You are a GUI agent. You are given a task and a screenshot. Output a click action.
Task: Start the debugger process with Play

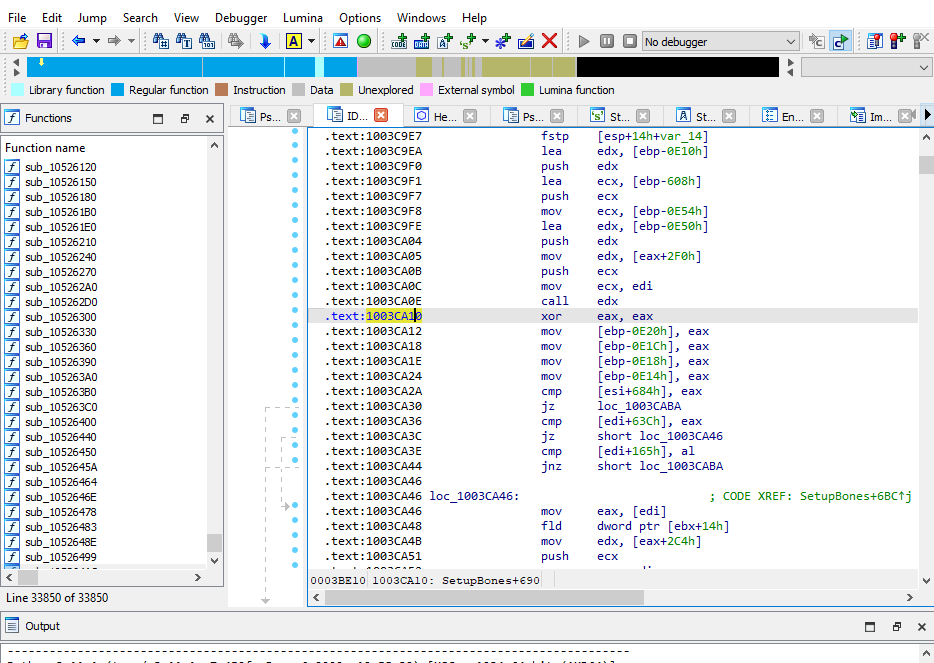click(584, 41)
